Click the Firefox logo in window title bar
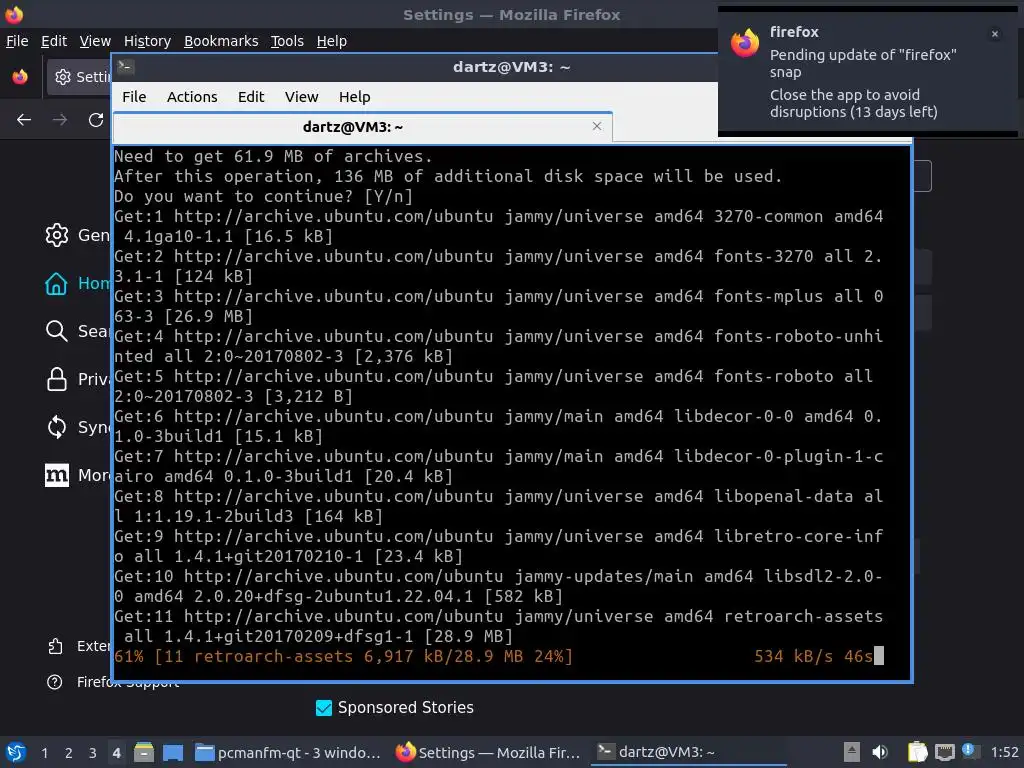The width and height of the screenshot is (1024, 768). [14, 14]
